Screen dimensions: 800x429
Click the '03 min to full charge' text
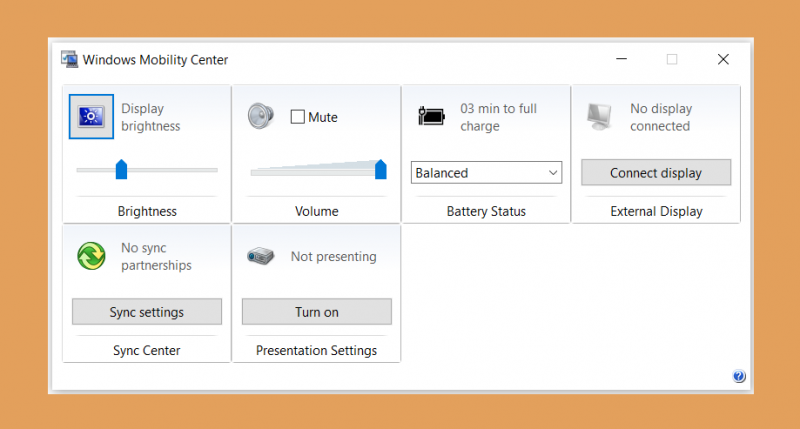point(498,117)
